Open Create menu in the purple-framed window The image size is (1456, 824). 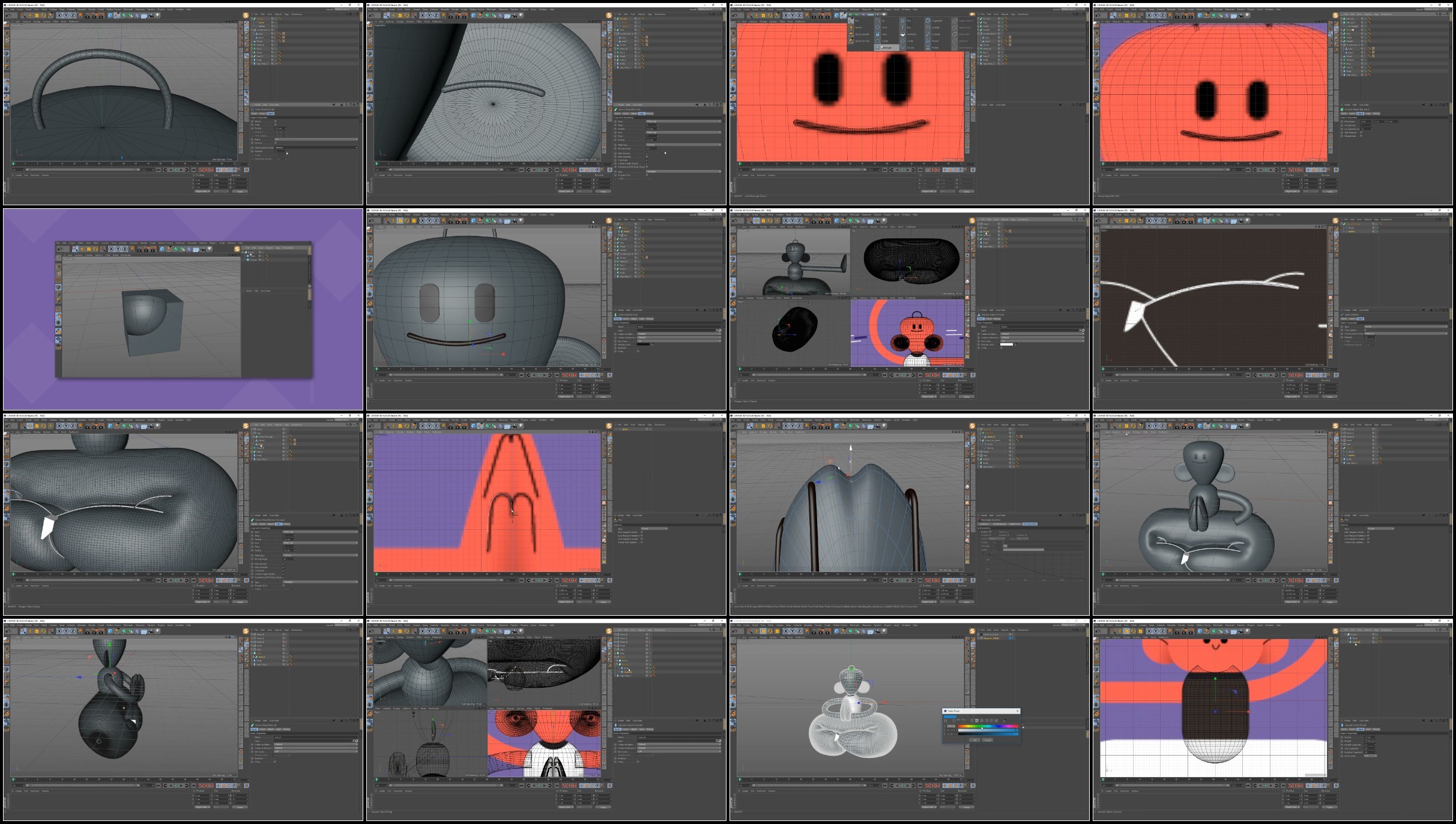(72, 243)
